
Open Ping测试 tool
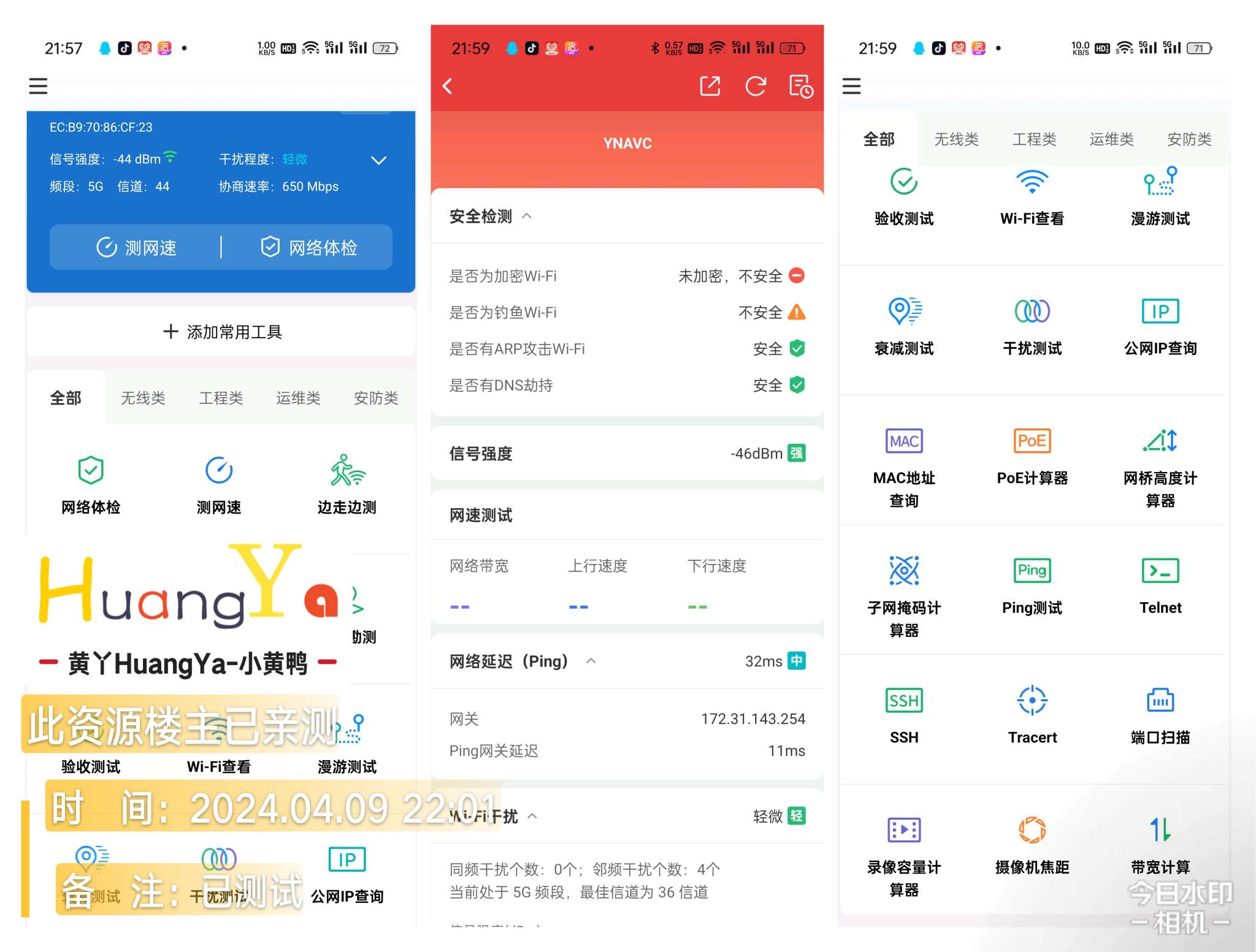click(x=1032, y=586)
